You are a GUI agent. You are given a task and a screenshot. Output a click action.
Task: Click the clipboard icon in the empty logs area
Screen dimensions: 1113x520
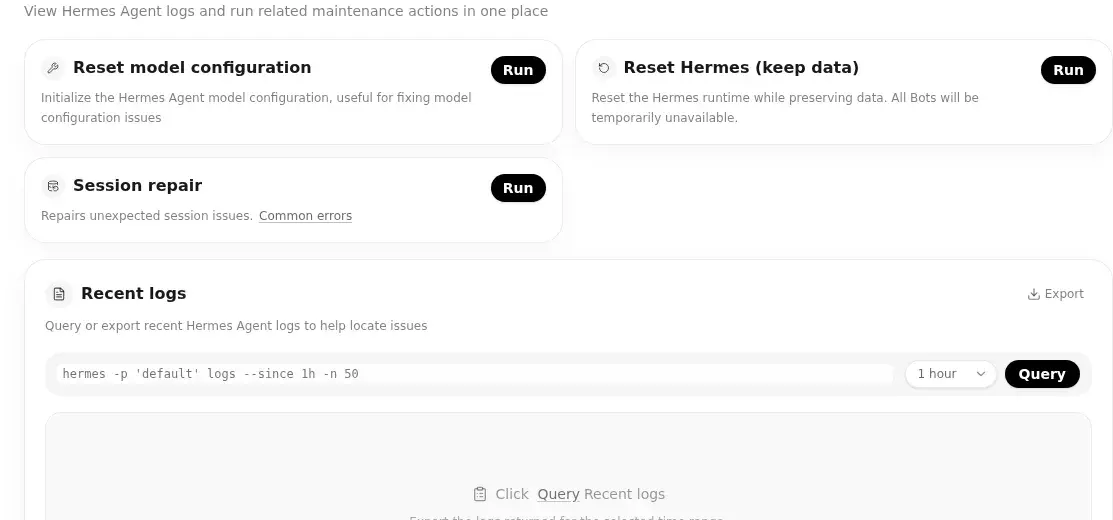tap(481, 494)
